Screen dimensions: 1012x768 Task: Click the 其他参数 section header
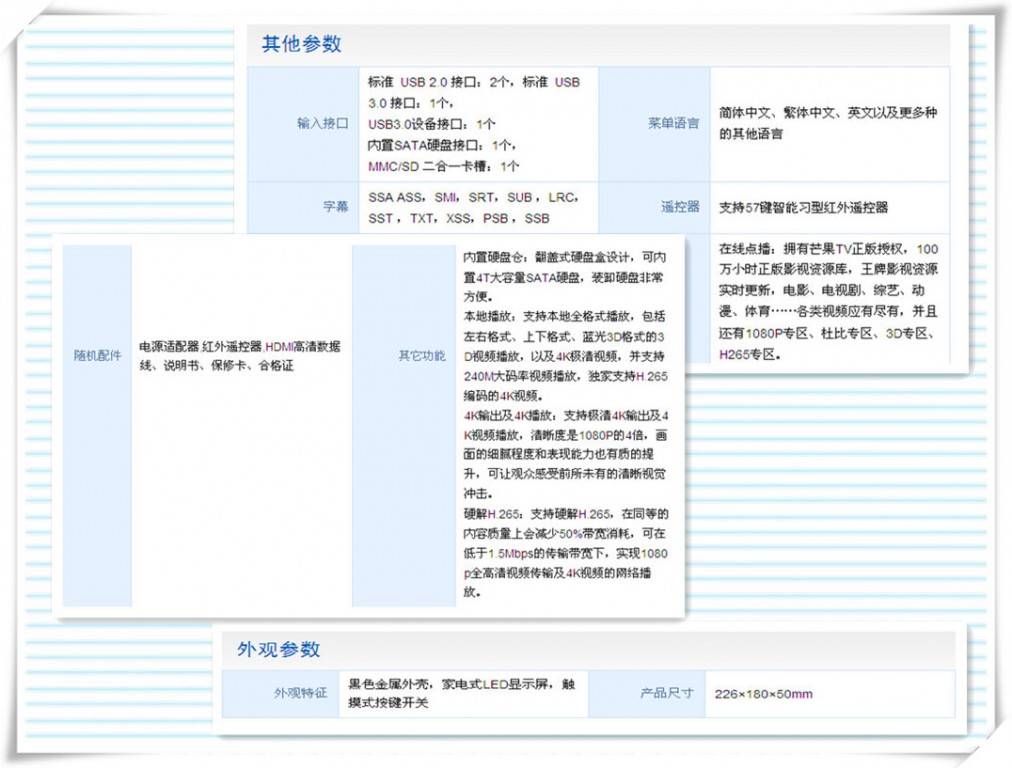click(303, 43)
